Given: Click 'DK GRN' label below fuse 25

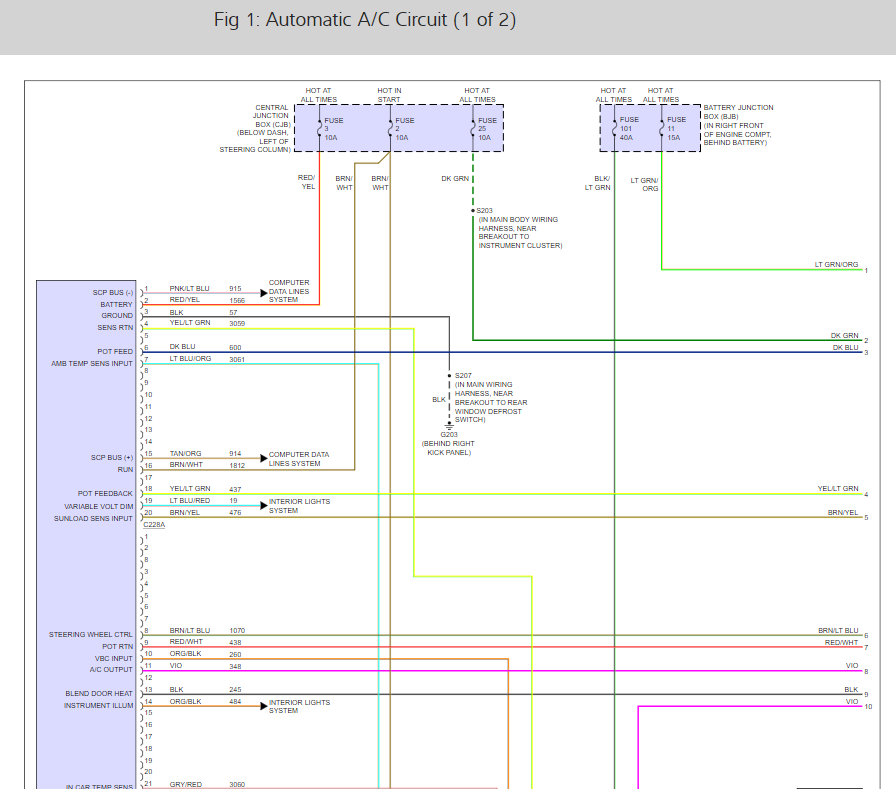Looking at the screenshot, I should pyautogui.click(x=455, y=178).
